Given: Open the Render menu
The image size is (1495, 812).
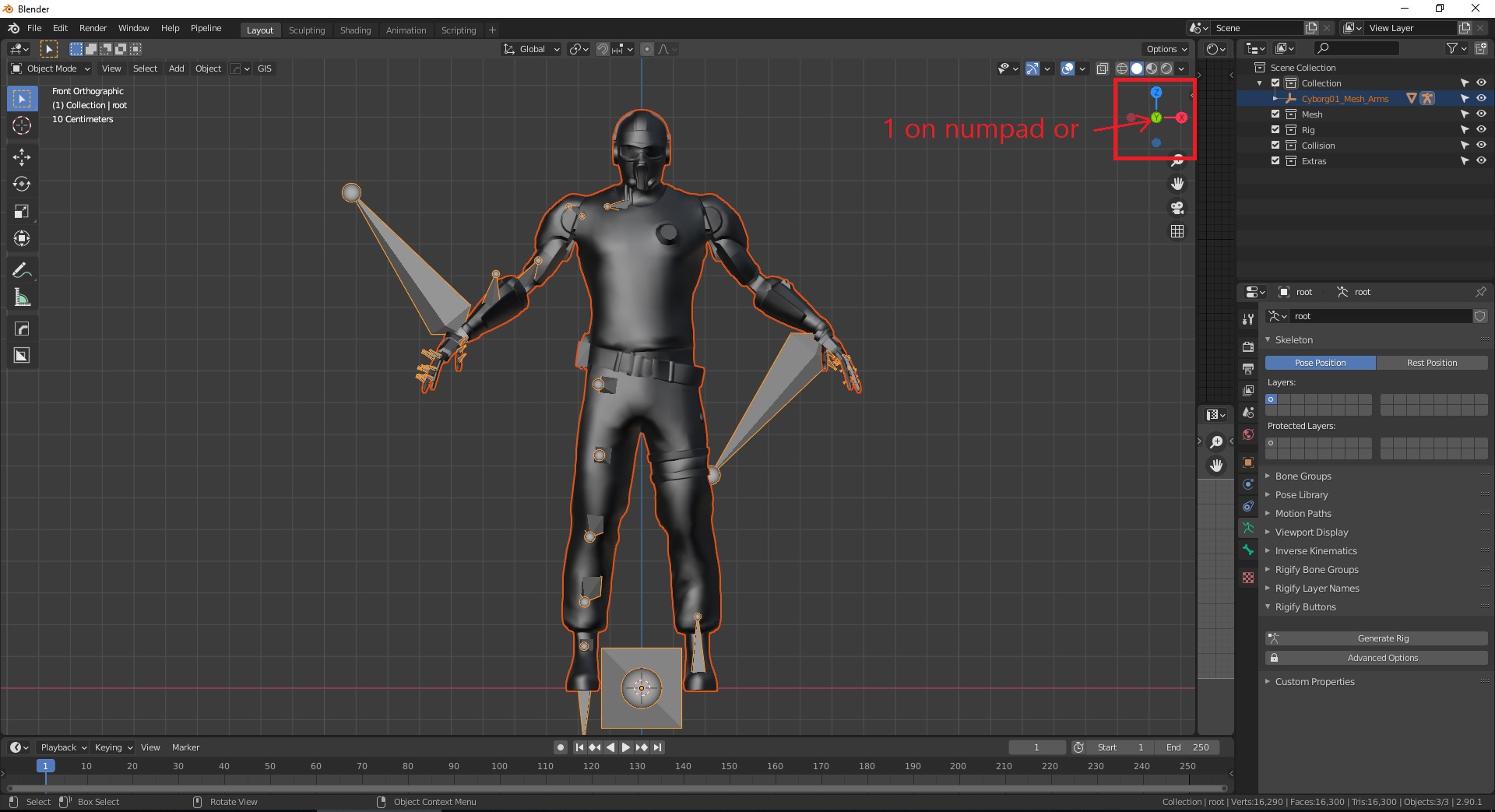Looking at the screenshot, I should [x=93, y=28].
